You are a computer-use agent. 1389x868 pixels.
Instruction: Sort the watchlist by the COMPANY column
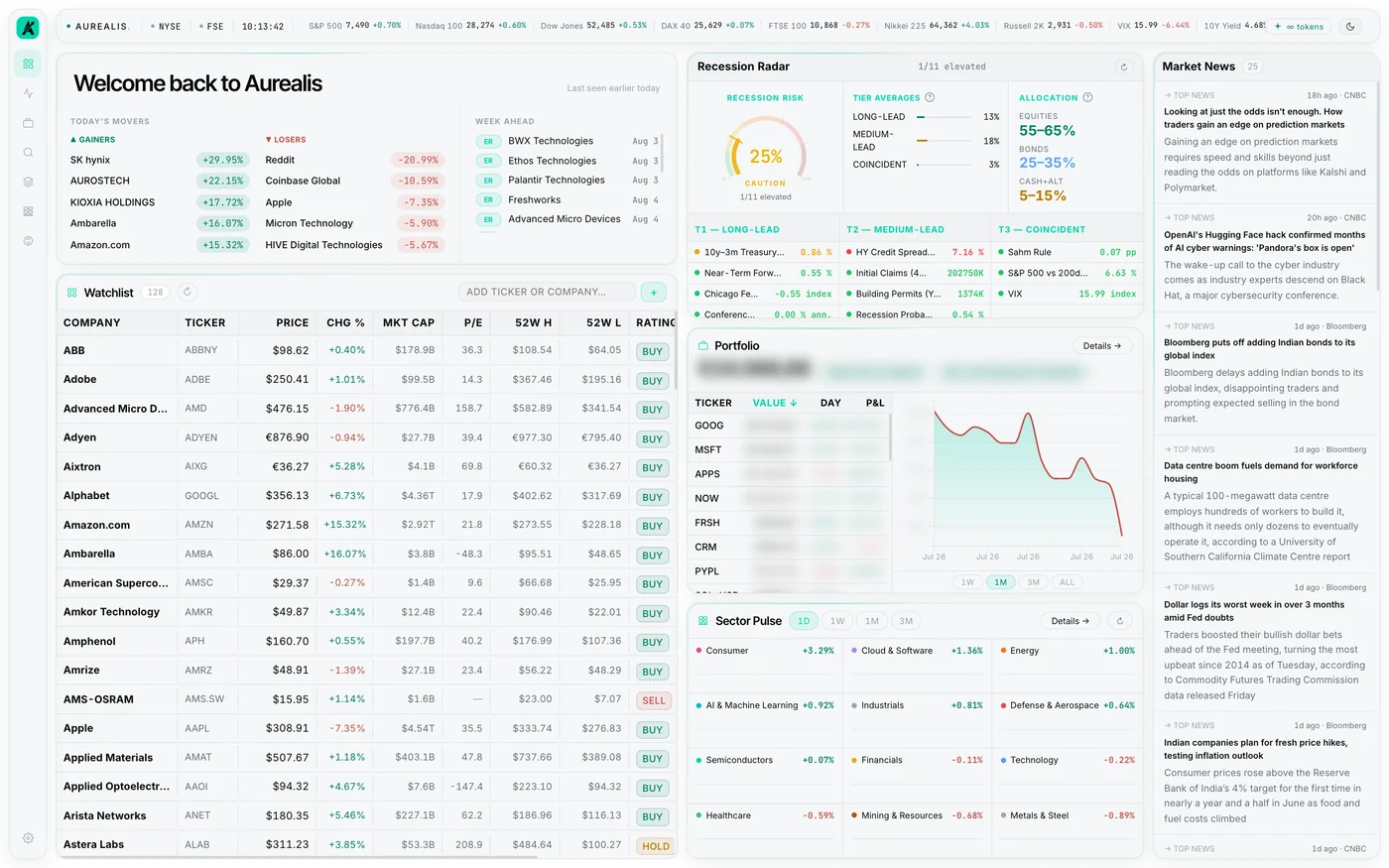pos(91,322)
